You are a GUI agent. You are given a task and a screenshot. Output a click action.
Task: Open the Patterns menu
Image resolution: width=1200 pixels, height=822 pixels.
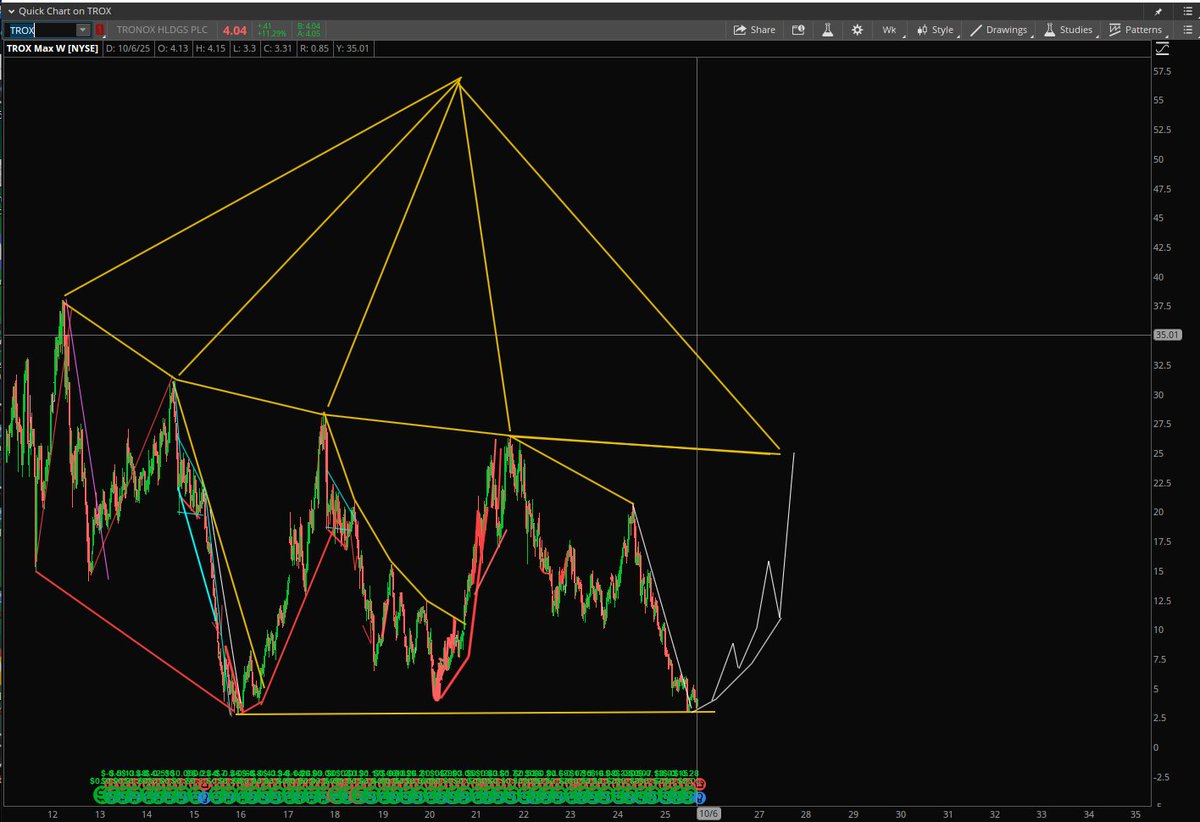pyautogui.click(x=1137, y=30)
